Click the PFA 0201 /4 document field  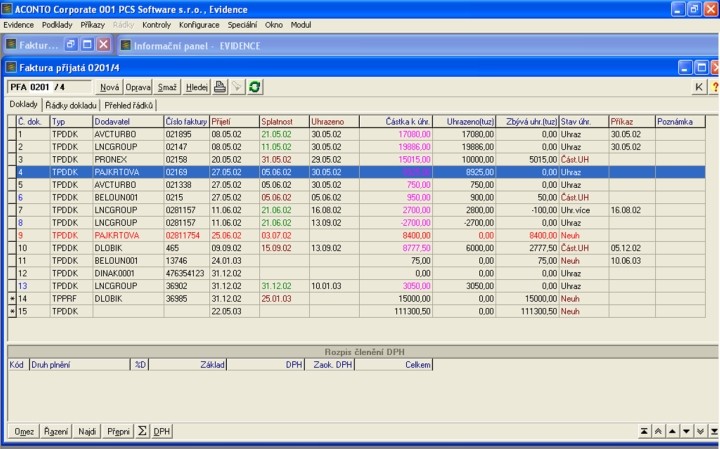(50, 88)
